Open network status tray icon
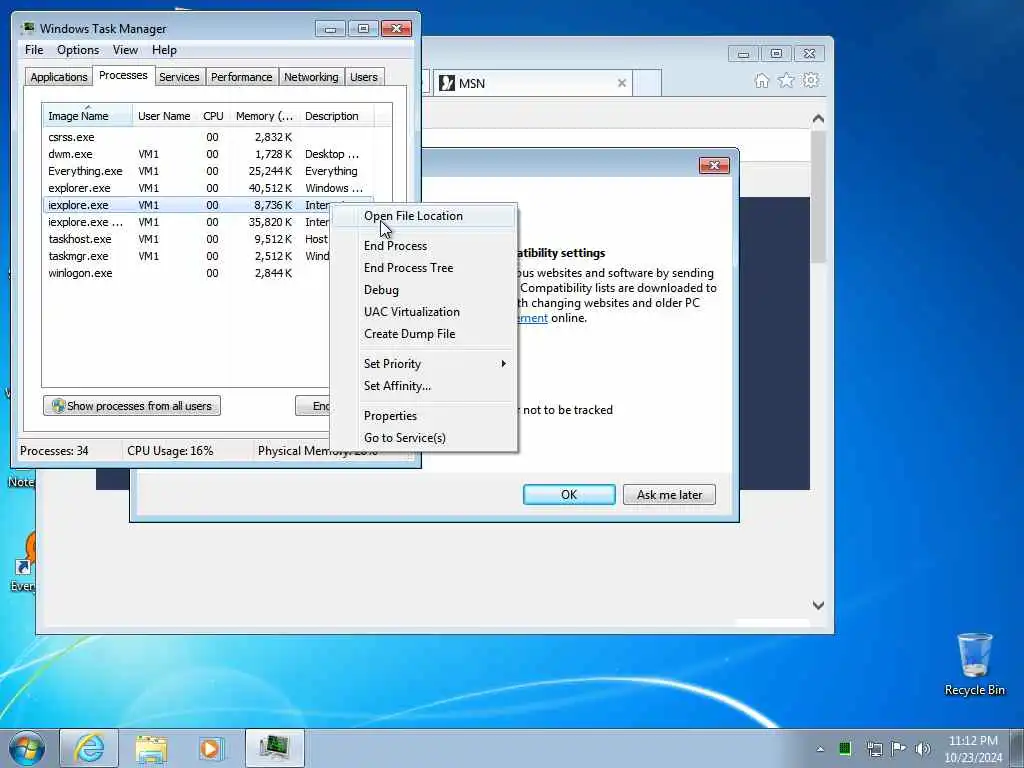Image resolution: width=1024 pixels, height=768 pixels. (874, 748)
